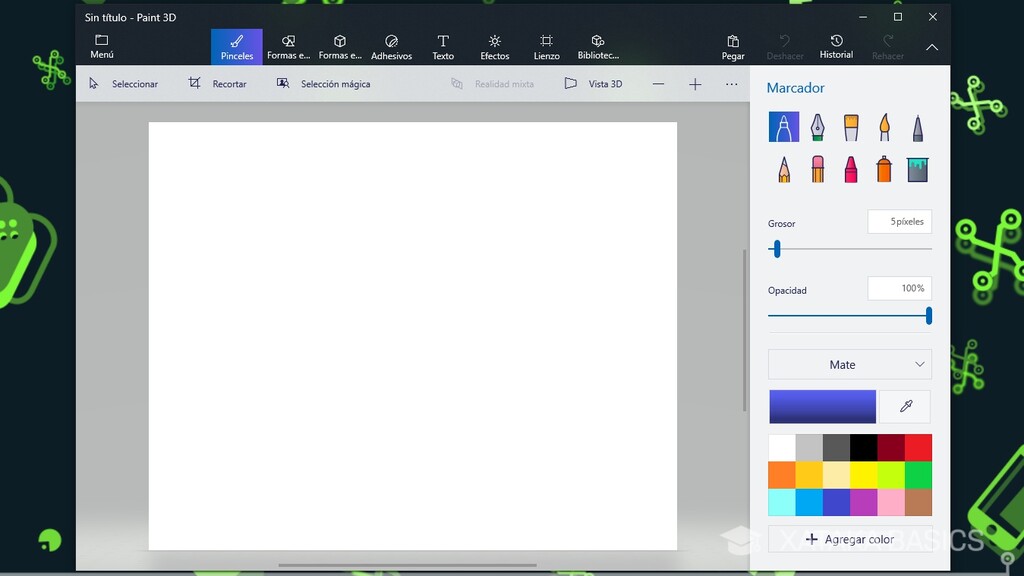Switch to the Adhesivos tab
Screen dimensions: 1024x576
pos(391,46)
